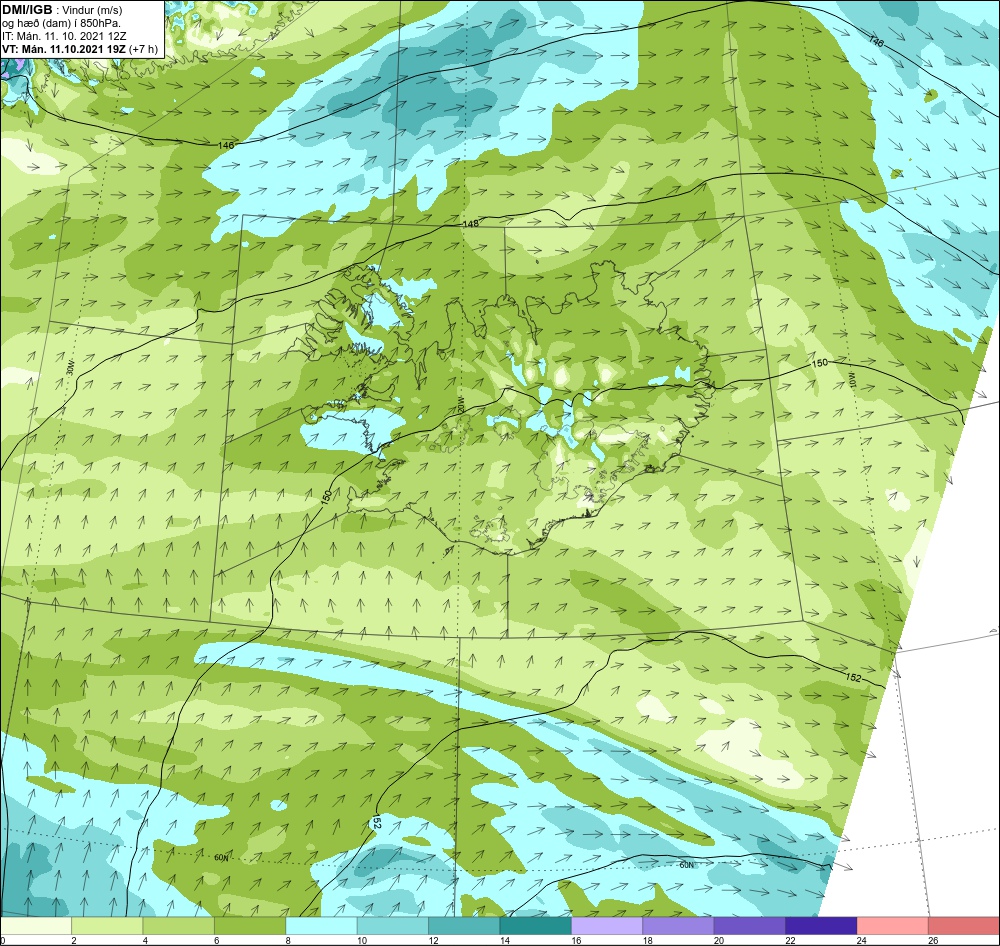Click the '152' contour label near the right map edge
Image resolution: width=1000 pixels, height=946 pixels.
tap(853, 677)
